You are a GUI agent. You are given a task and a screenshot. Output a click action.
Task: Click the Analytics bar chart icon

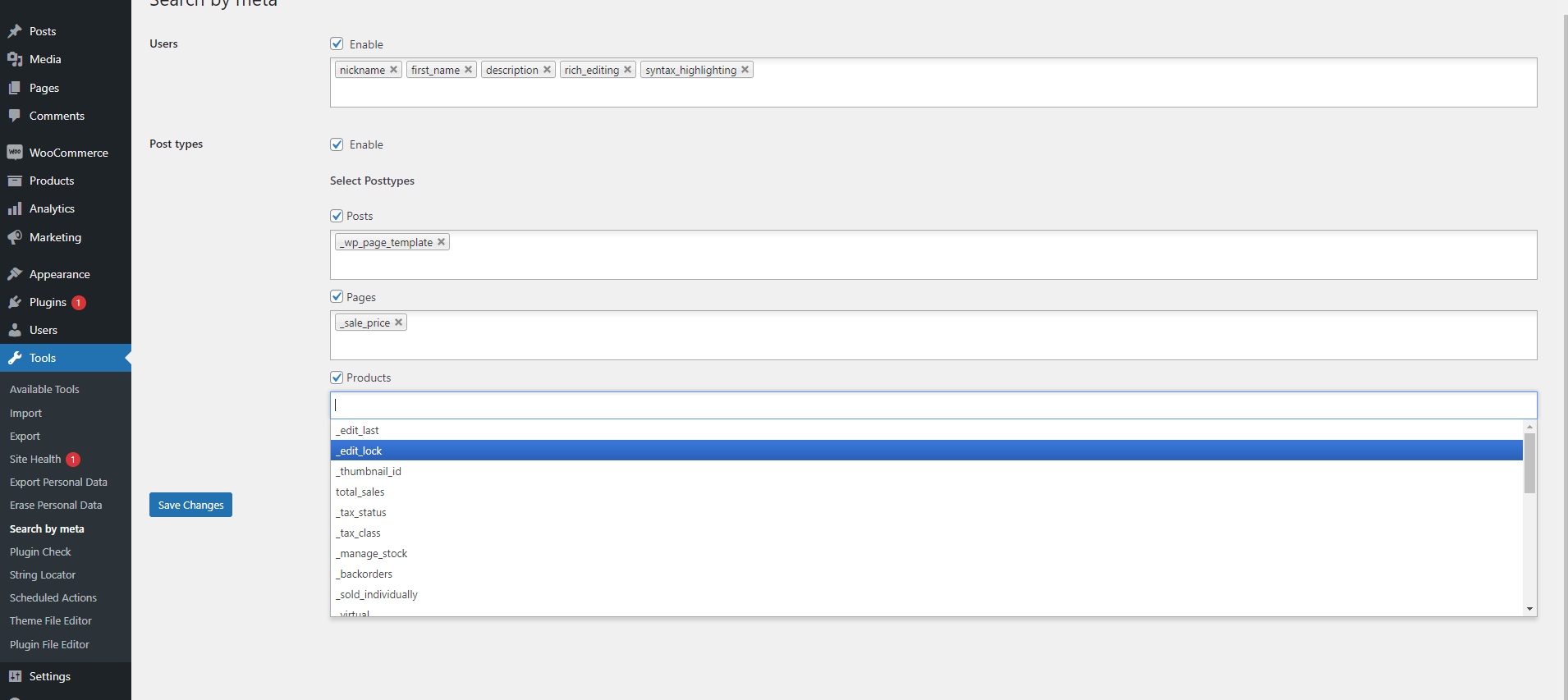[x=15, y=209]
